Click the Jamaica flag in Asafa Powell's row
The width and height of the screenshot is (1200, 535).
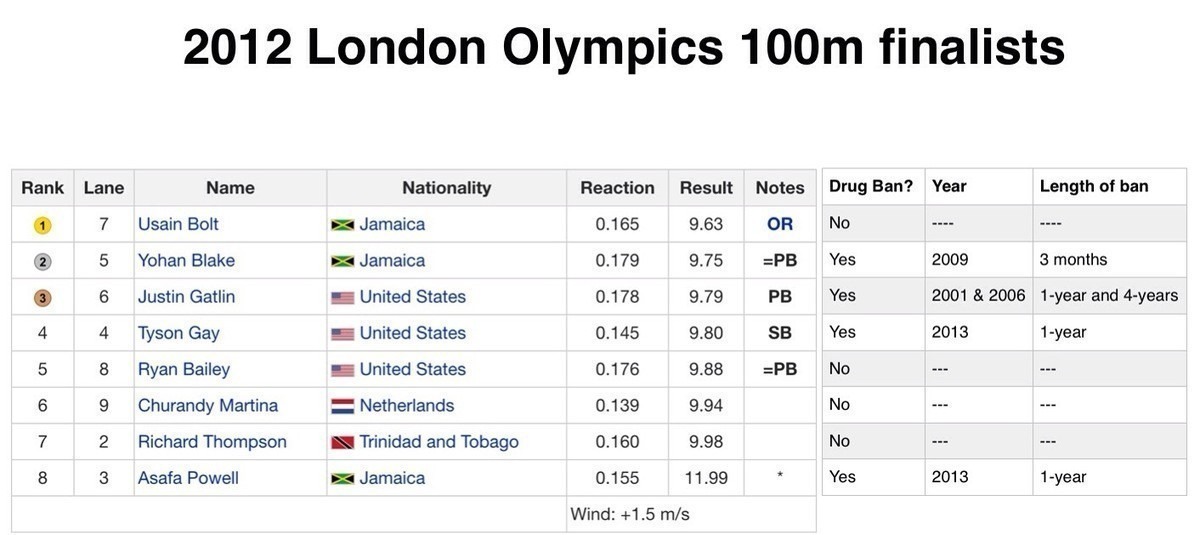[x=343, y=479]
